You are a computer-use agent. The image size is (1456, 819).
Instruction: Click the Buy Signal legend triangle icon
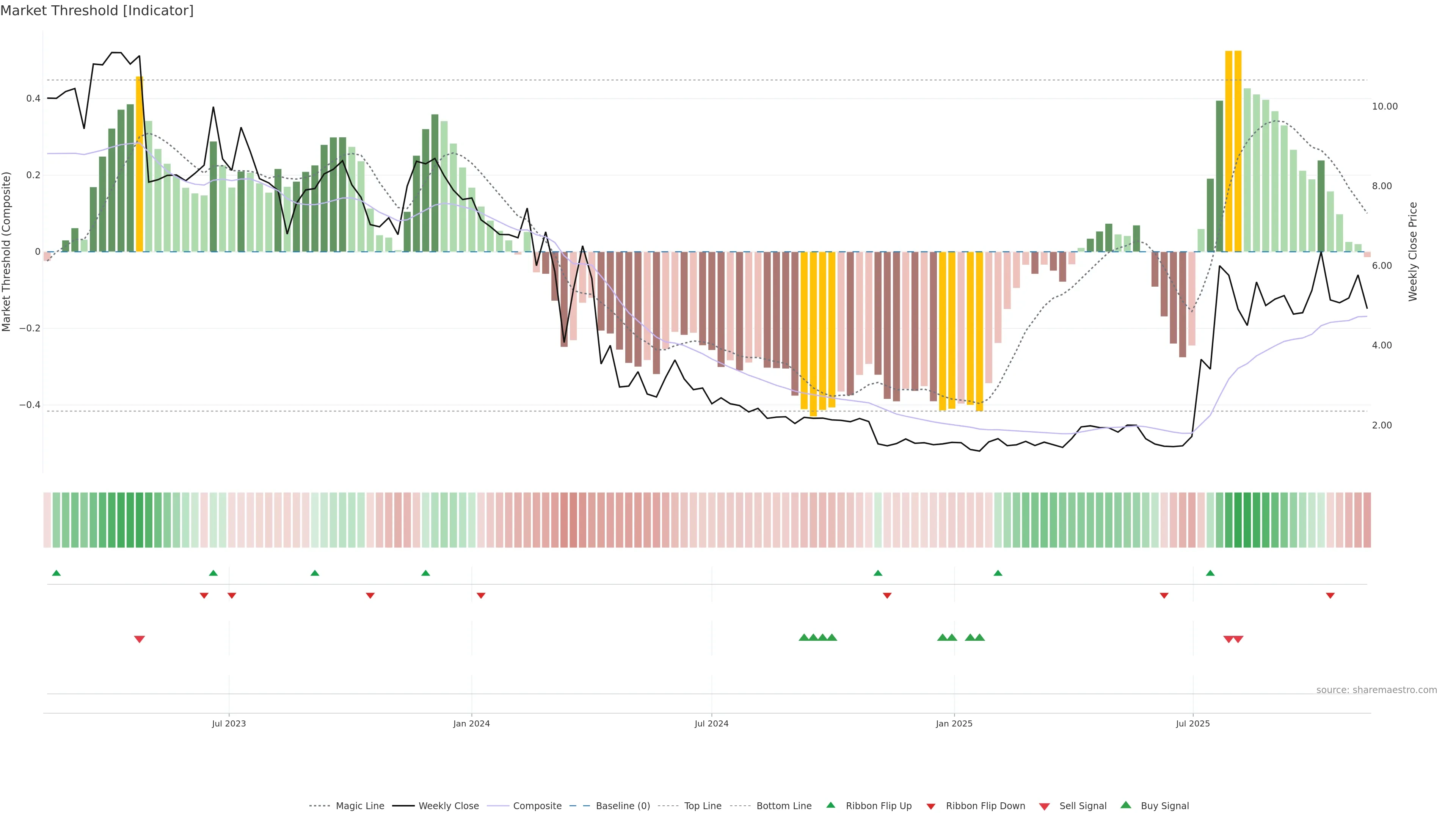(1125, 805)
